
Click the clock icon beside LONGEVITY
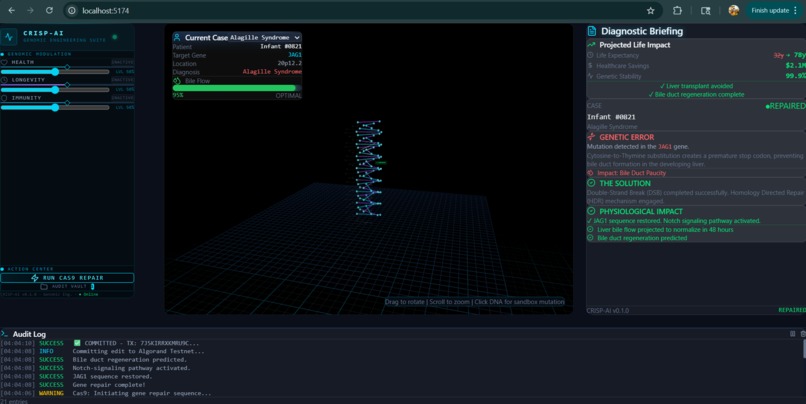tap(5, 80)
